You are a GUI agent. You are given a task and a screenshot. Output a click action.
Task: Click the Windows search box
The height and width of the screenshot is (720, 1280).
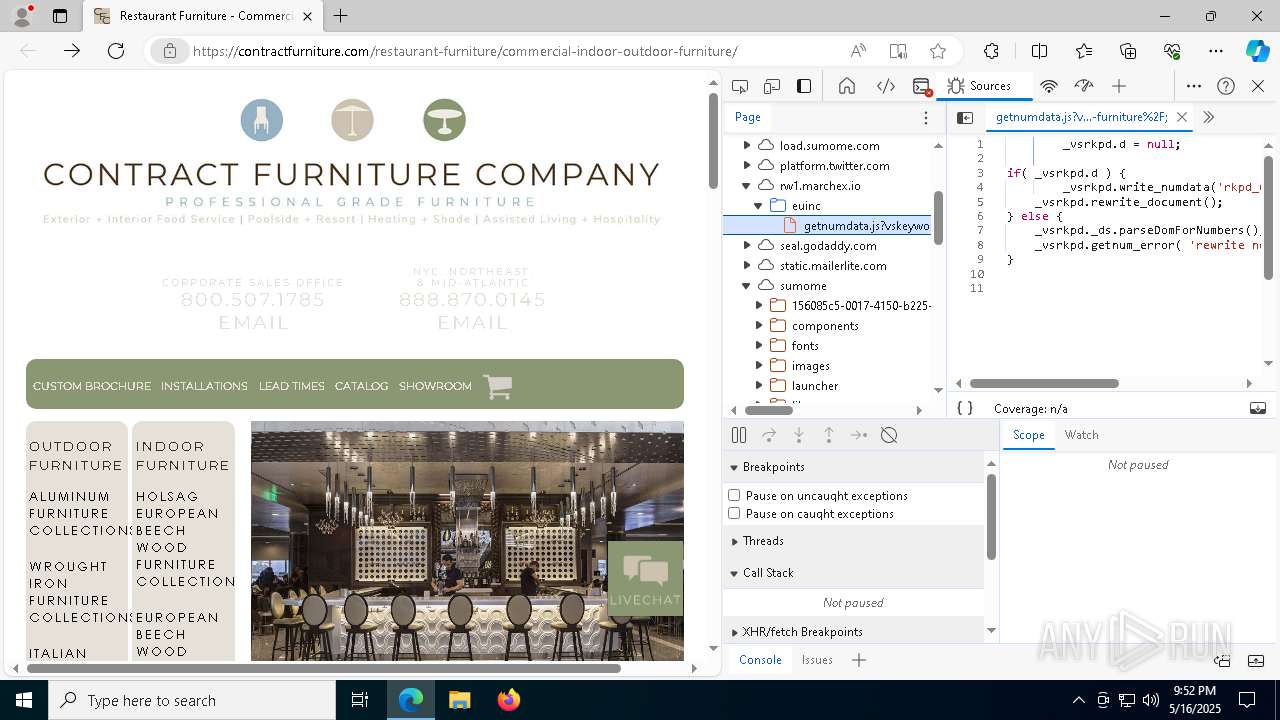tap(192, 700)
